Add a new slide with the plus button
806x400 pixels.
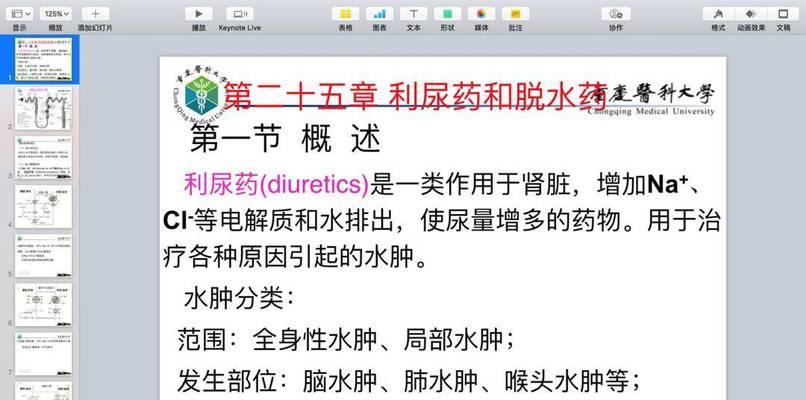click(x=95, y=14)
